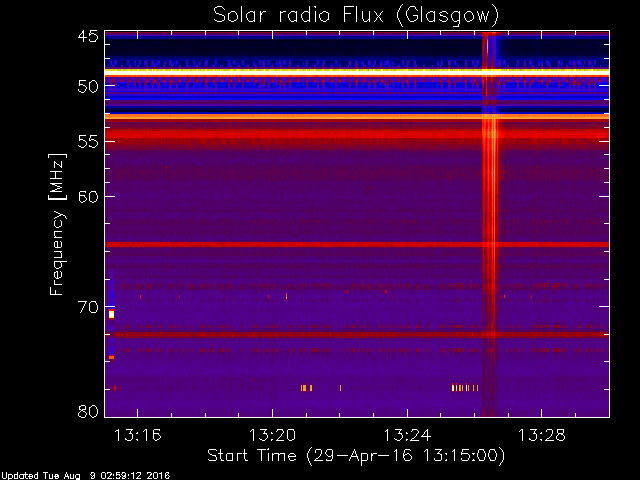The image size is (640, 480).
Task: Click the 13:24 time tick label
Action: point(407,435)
